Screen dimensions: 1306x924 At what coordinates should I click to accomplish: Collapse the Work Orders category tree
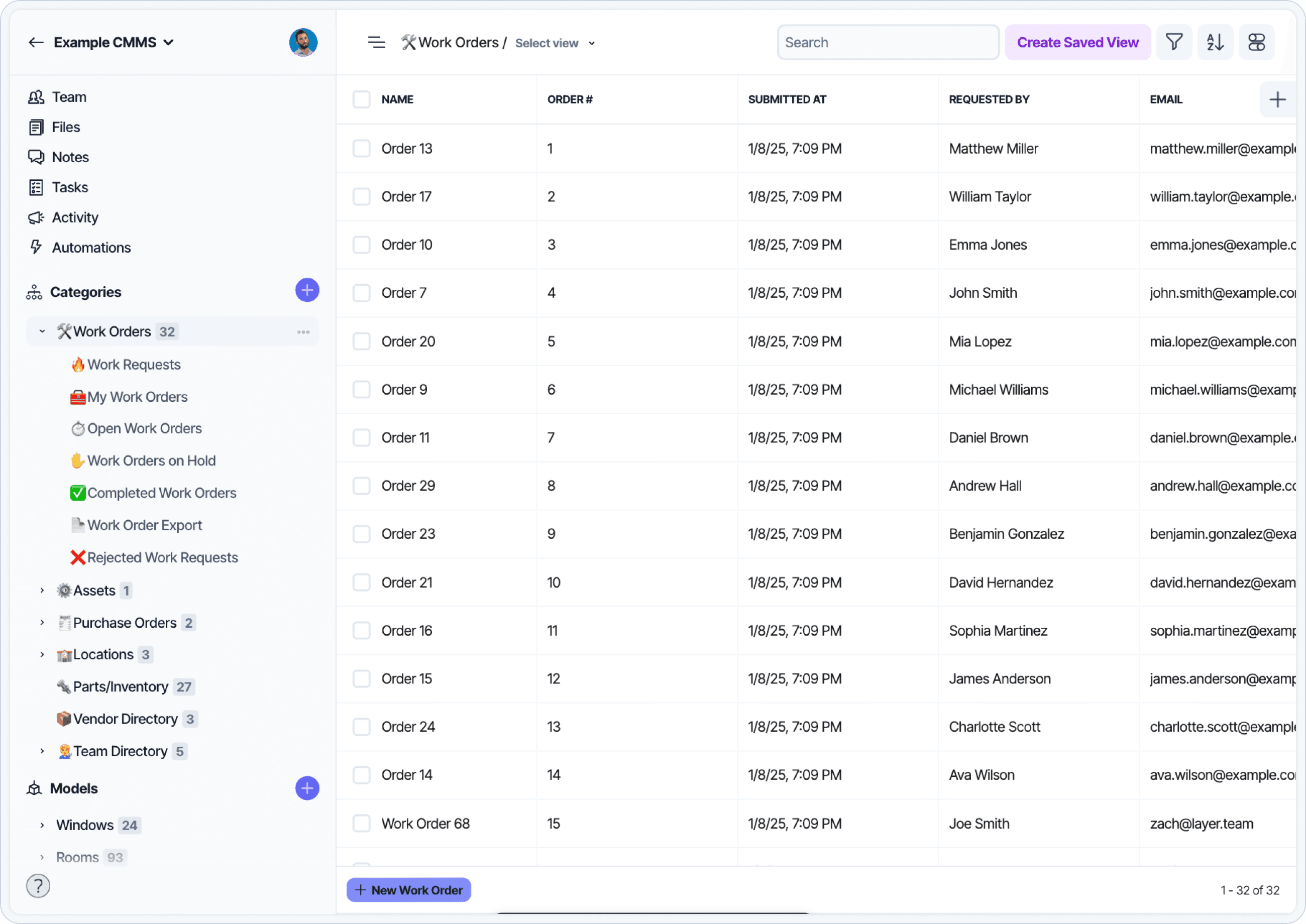coord(42,332)
